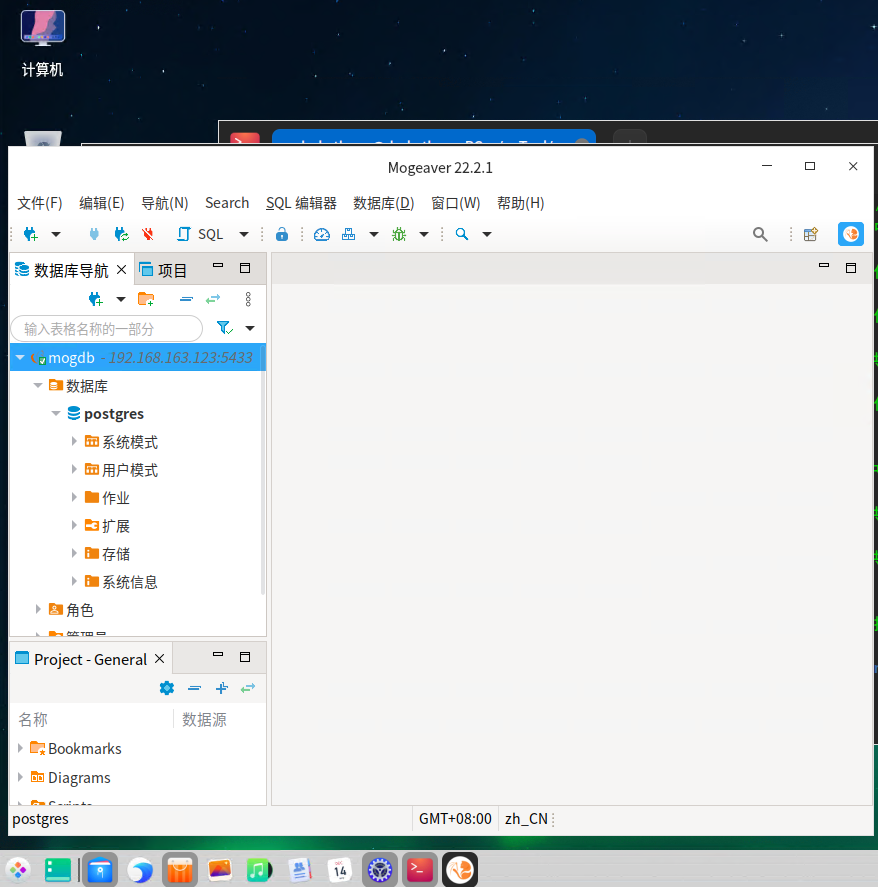Click the create new folder icon
This screenshot has width=878, height=887.
(146, 299)
